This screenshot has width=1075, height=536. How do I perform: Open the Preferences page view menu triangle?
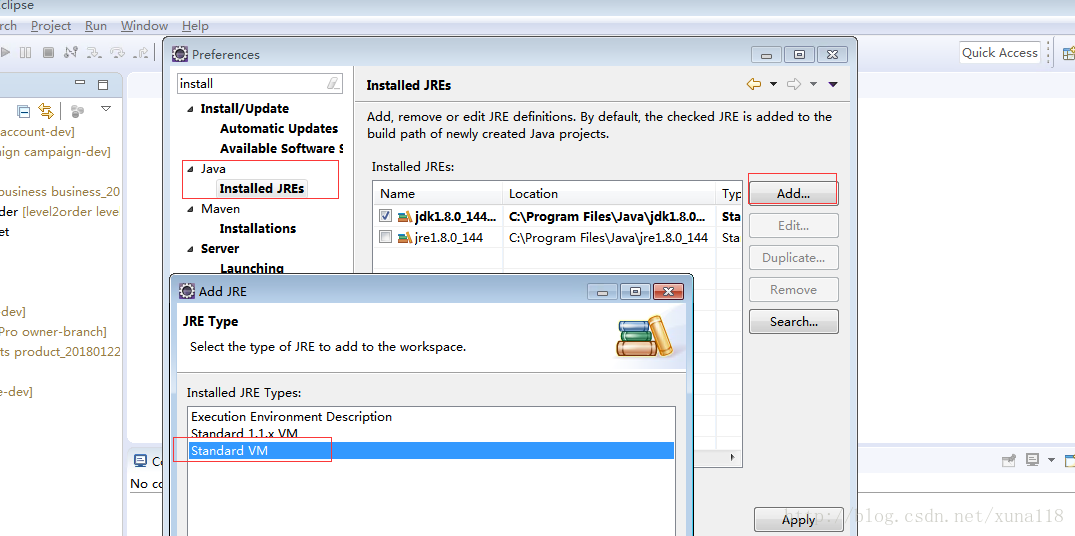pyautogui.click(x=833, y=84)
